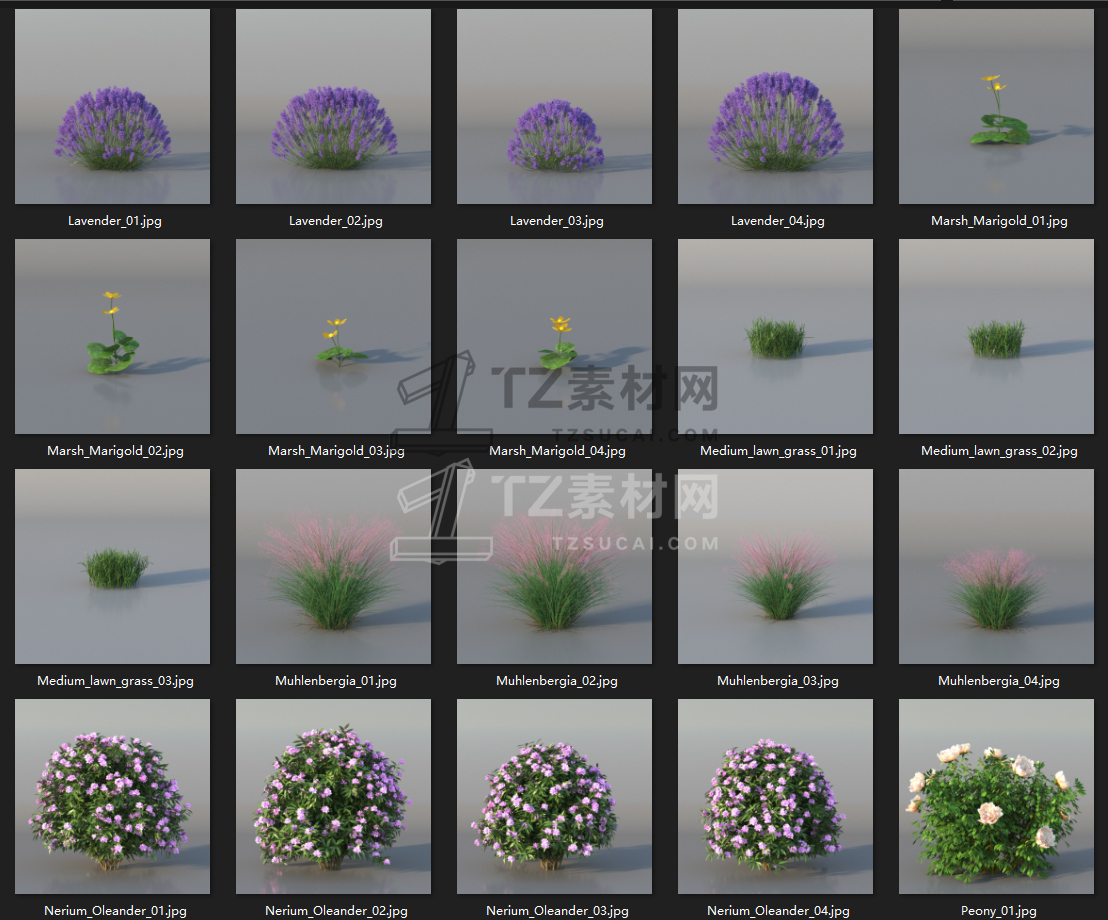
Task: Click the file name Nerium_Oleander_03.jpg
Action: tap(558, 911)
